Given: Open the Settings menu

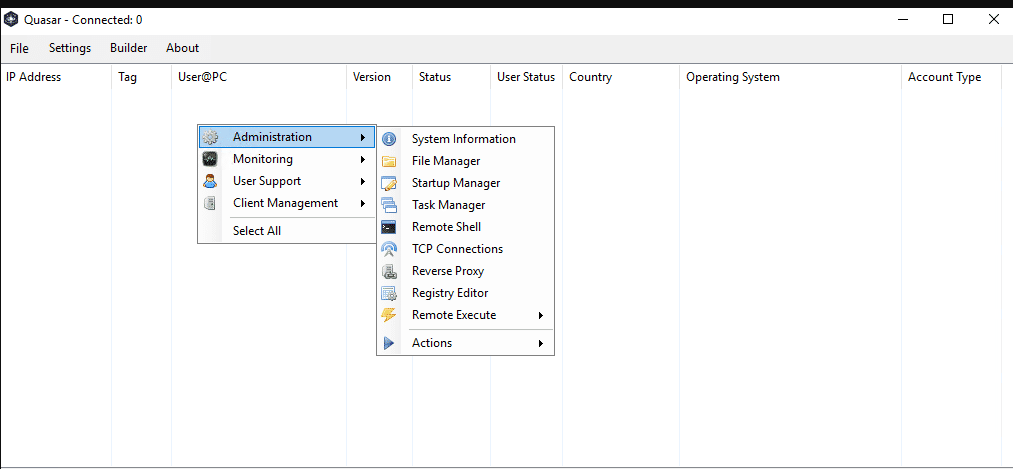Looking at the screenshot, I should point(70,48).
